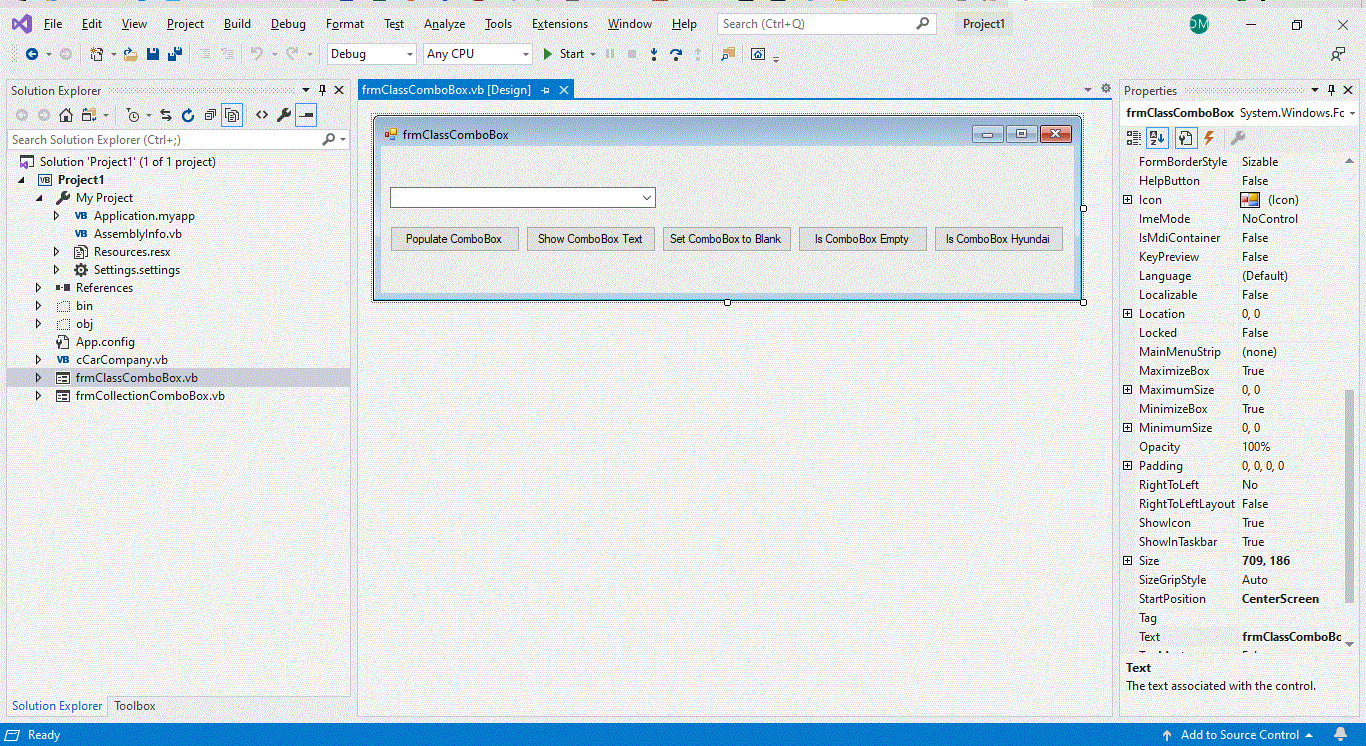The width and height of the screenshot is (1366, 746).
Task: Expand the References tree node
Action: 39,288
